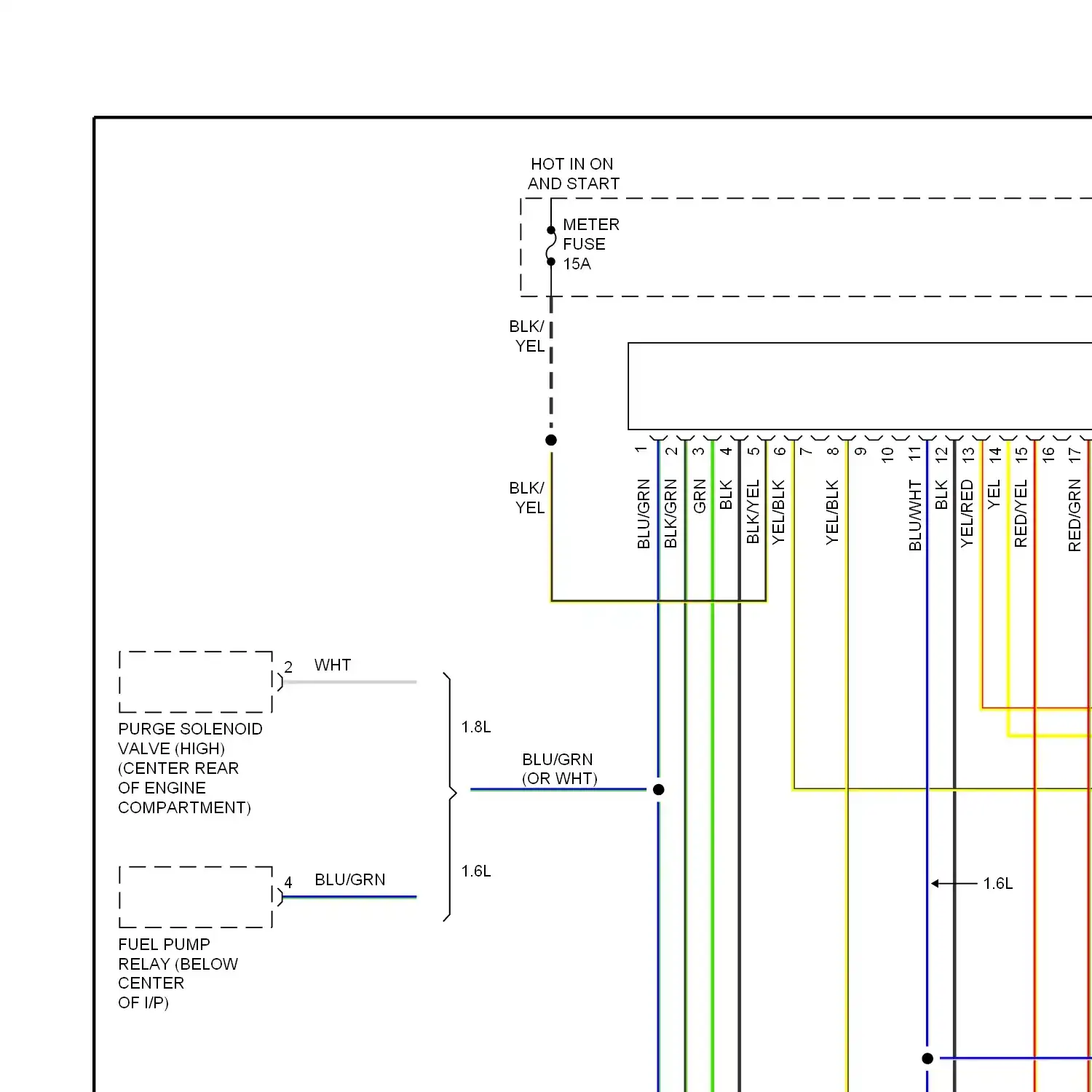Click the meter fuse symbol
This screenshot has width=1092, height=1092.
click(551, 246)
